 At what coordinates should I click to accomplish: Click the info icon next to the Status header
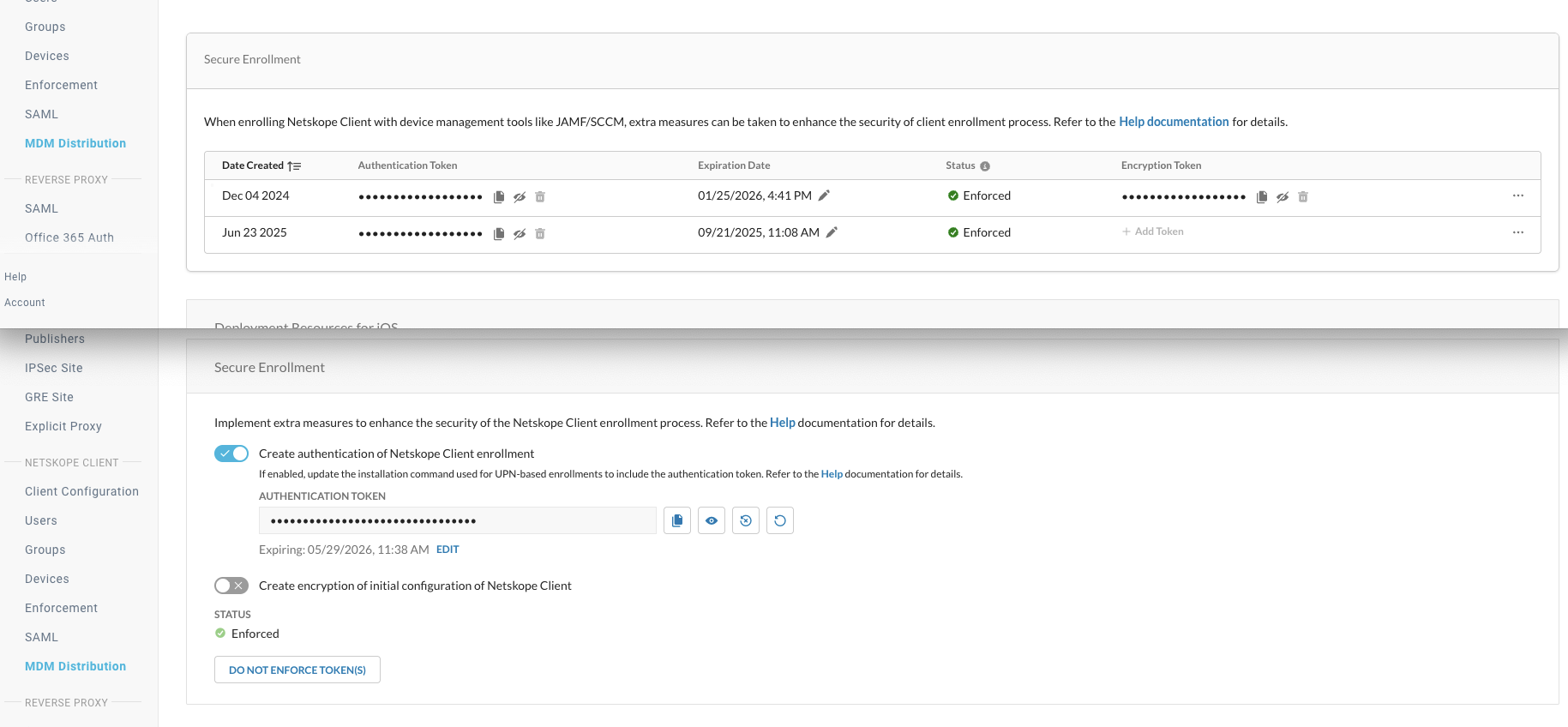click(x=985, y=166)
